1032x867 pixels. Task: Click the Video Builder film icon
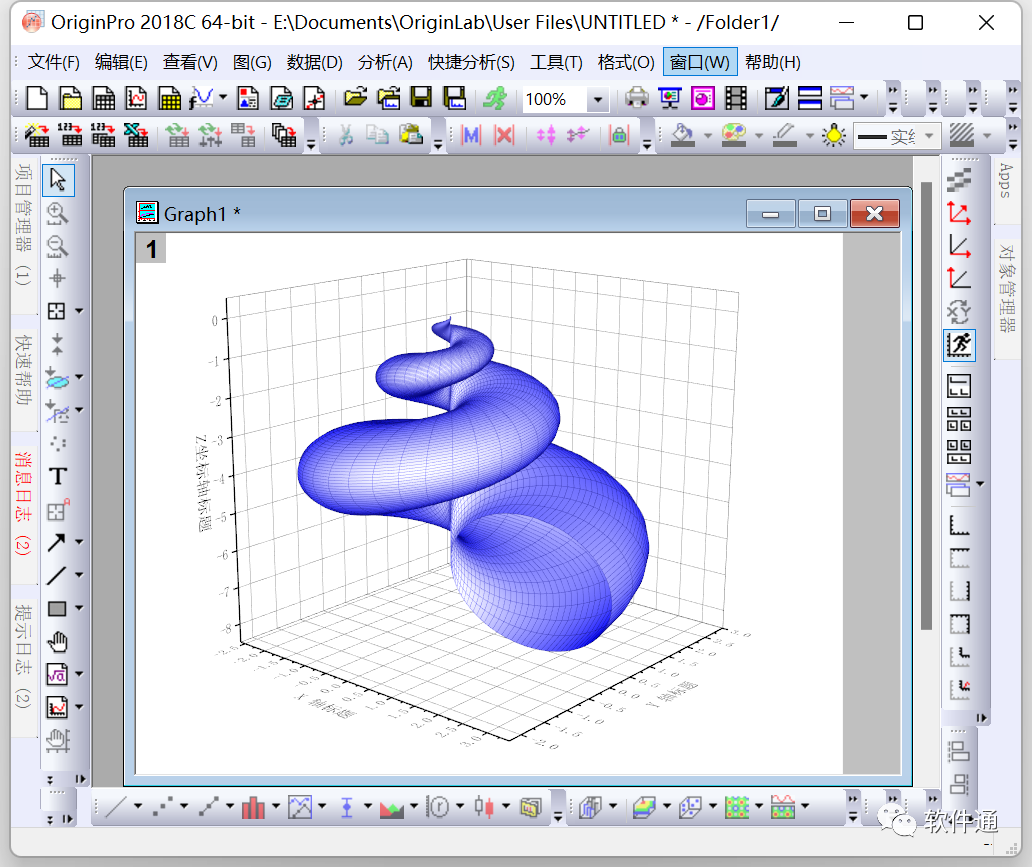pos(736,99)
